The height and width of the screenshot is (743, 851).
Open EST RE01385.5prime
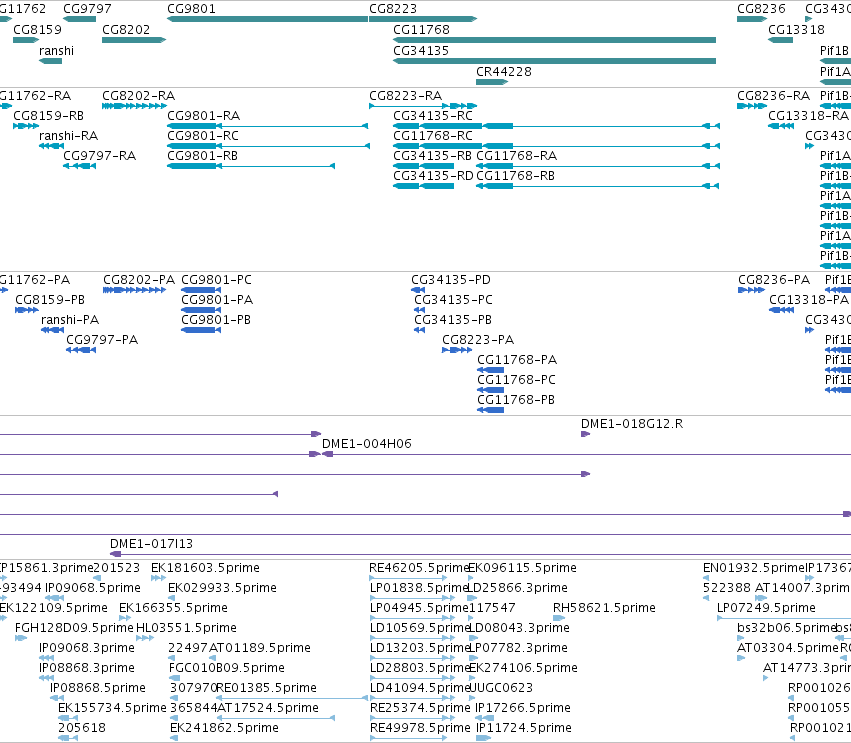click(x=266, y=688)
